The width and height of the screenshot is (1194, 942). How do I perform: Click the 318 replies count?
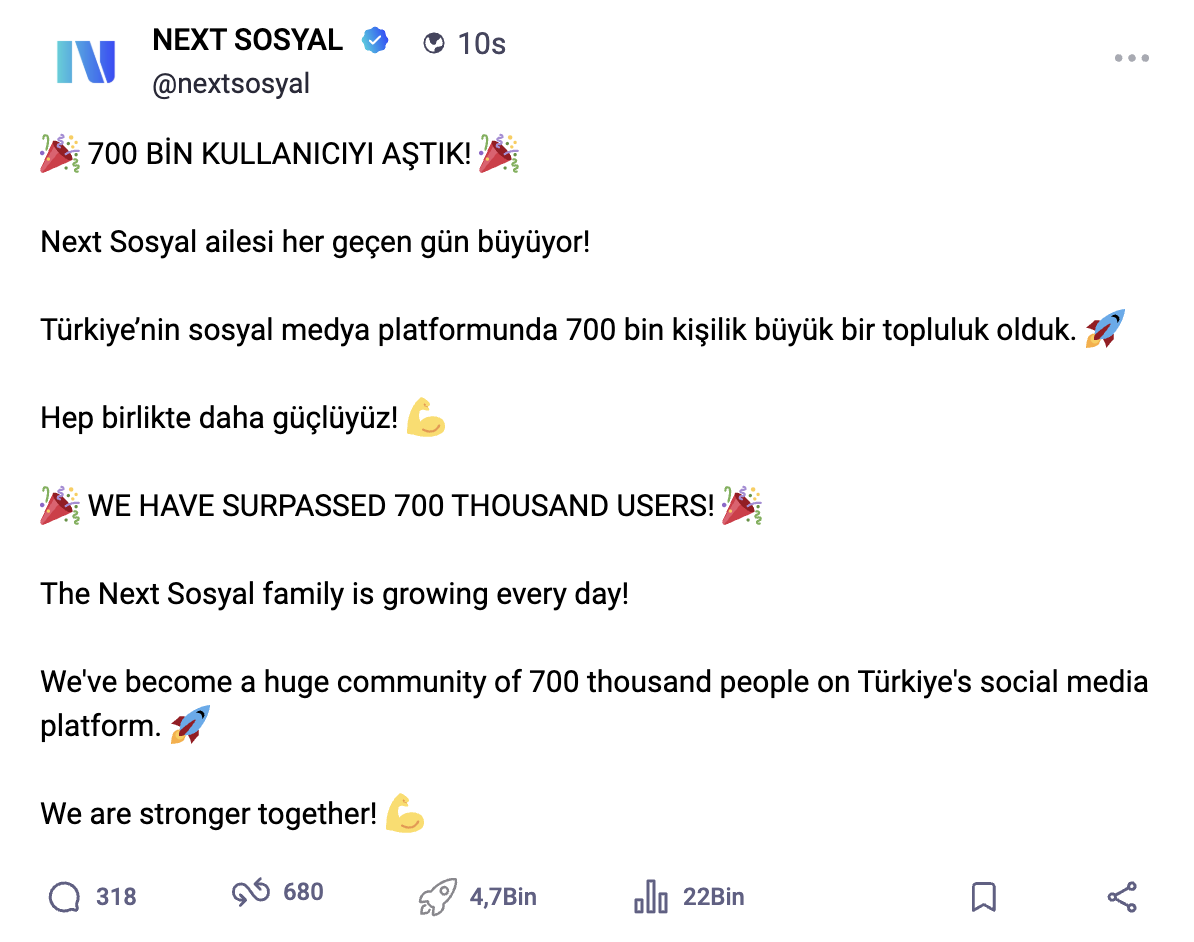116,897
